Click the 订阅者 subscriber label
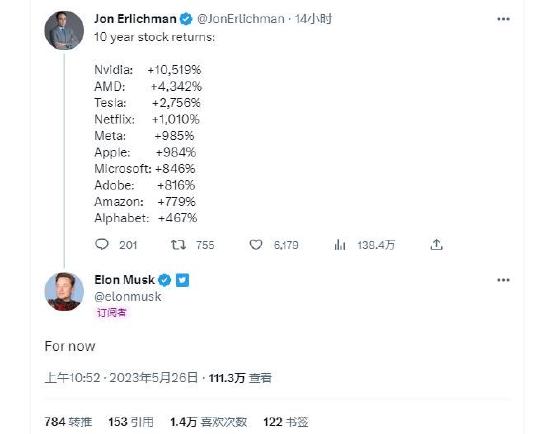This screenshot has width=550, height=434. (x=112, y=312)
